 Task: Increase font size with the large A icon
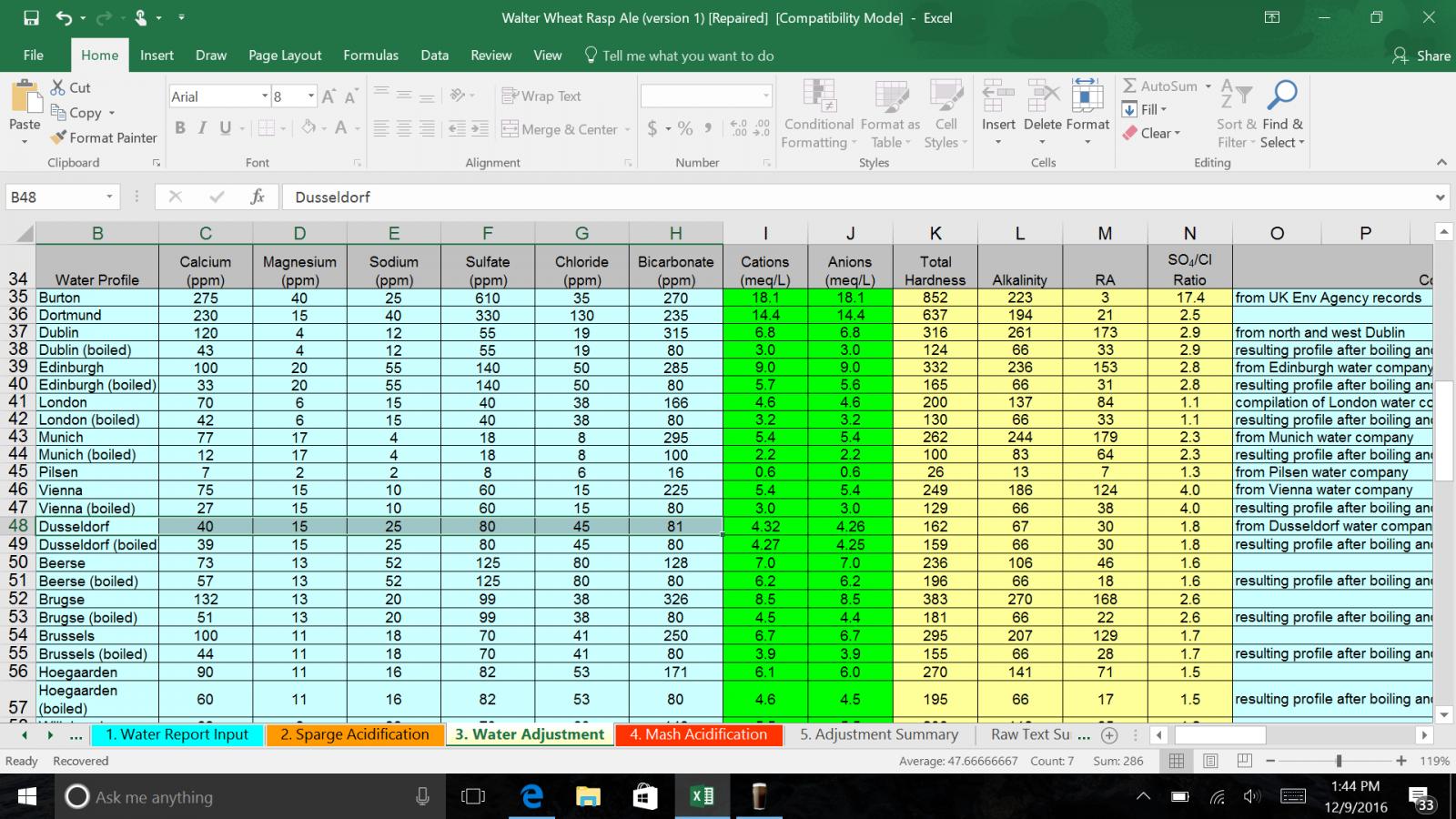click(x=329, y=96)
